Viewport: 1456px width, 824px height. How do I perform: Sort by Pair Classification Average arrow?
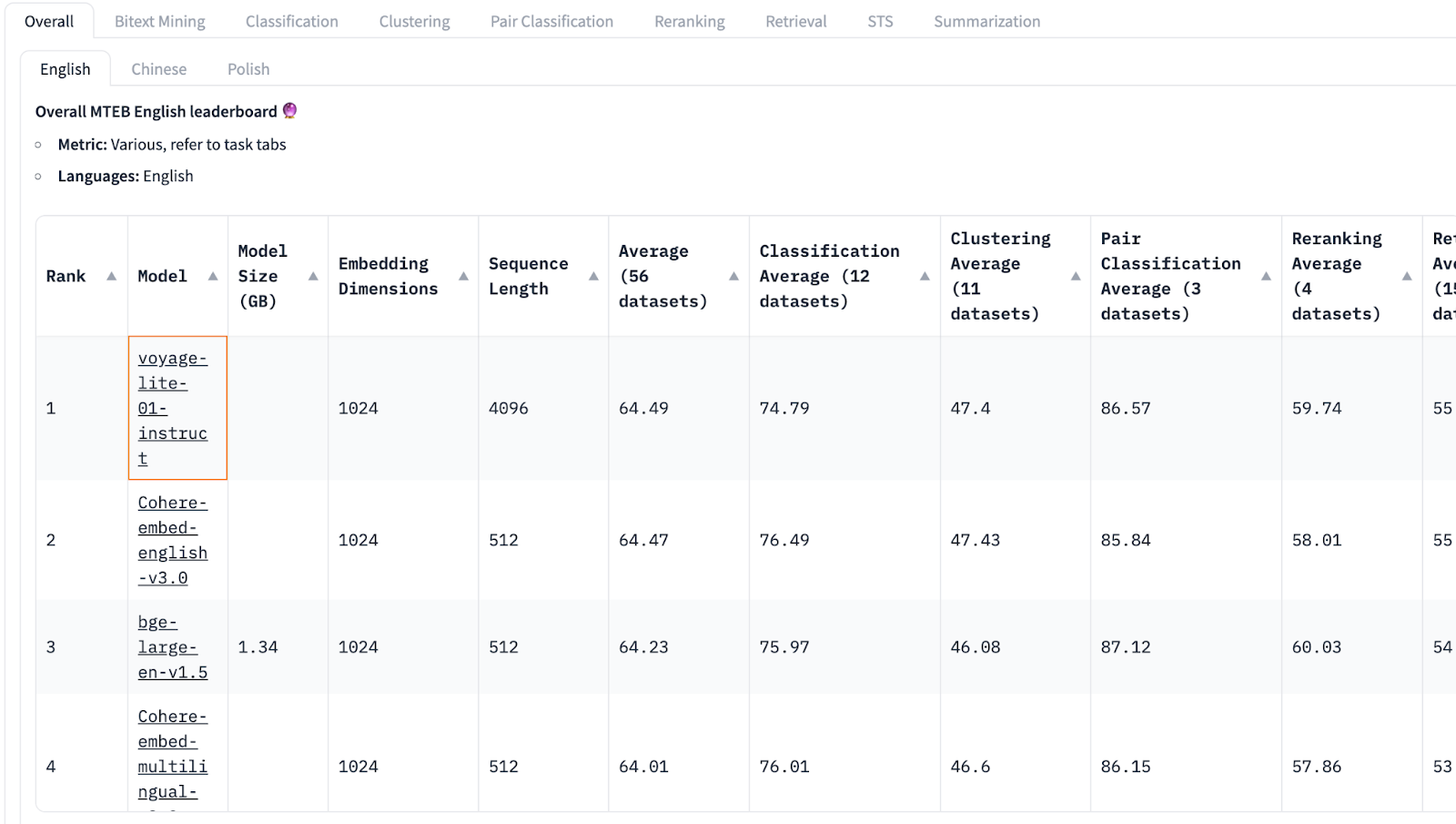[1266, 276]
